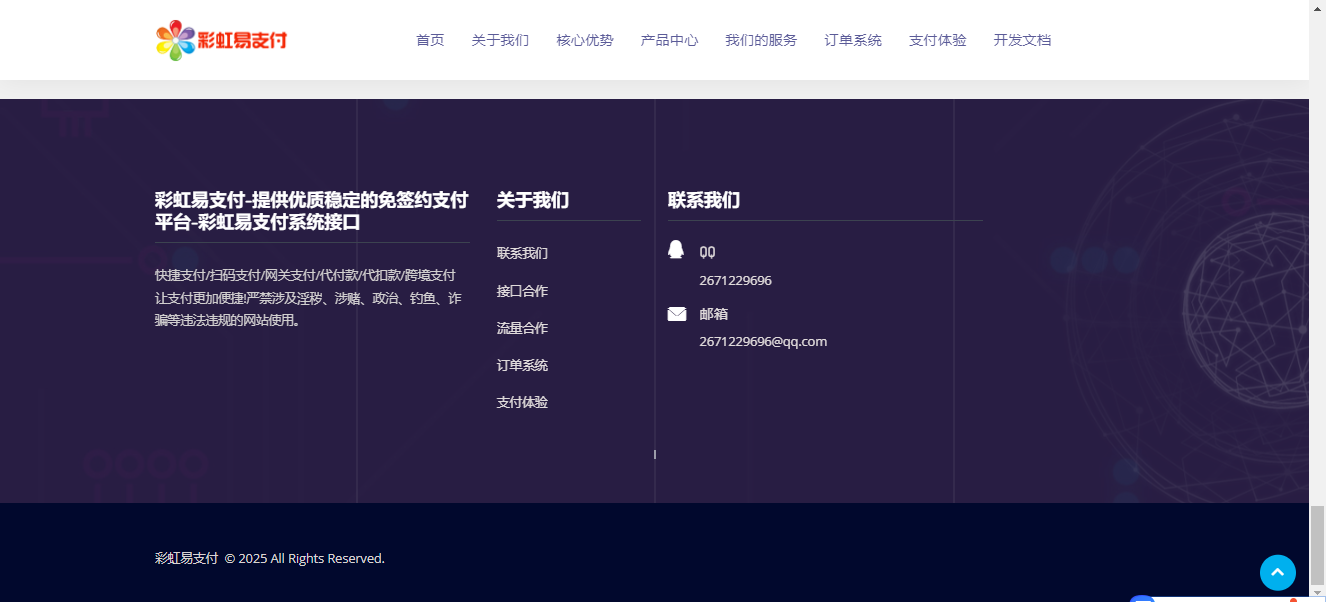Screen dimensions: 1326x602
Task: Open the 关于我们 nav item
Action: 500,40
